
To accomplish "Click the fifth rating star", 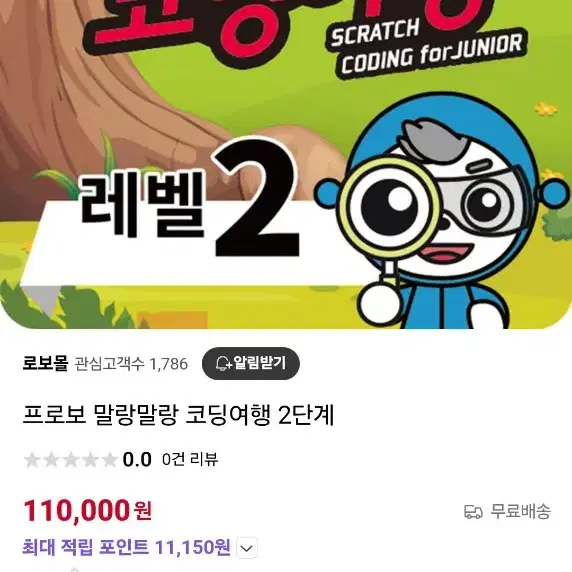I will pyautogui.click(x=109, y=460).
